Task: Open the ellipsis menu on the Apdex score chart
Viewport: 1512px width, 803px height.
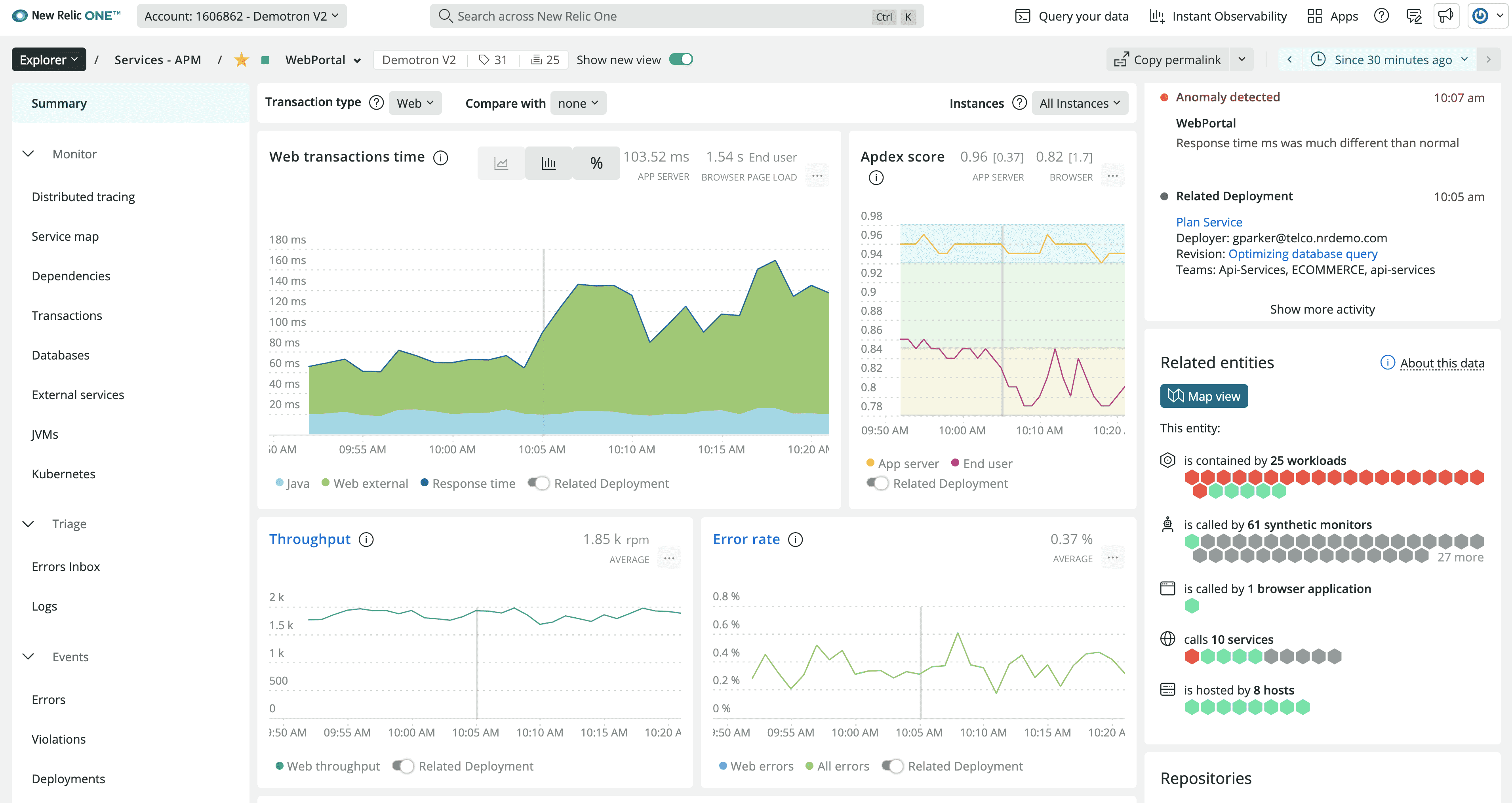Action: (x=1113, y=175)
